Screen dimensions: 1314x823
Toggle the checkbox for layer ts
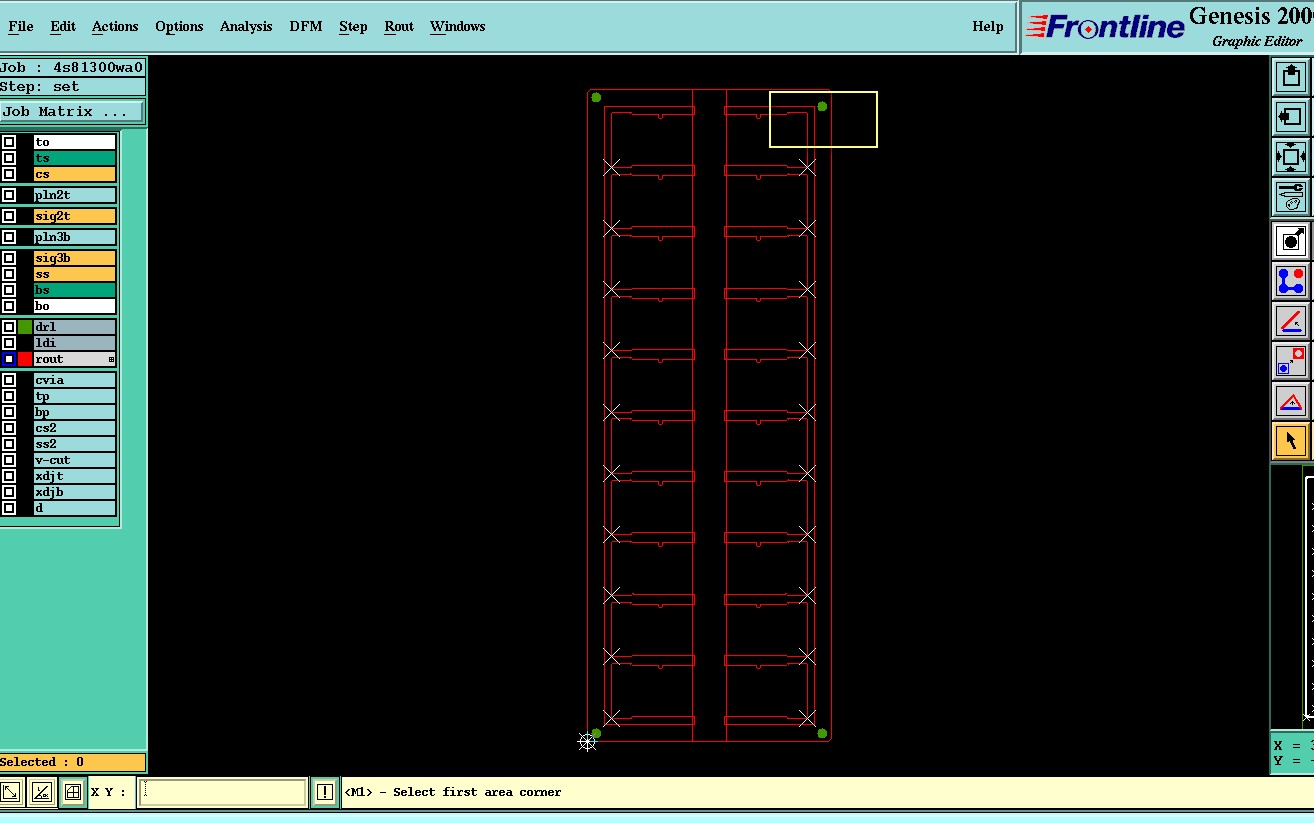(9, 158)
